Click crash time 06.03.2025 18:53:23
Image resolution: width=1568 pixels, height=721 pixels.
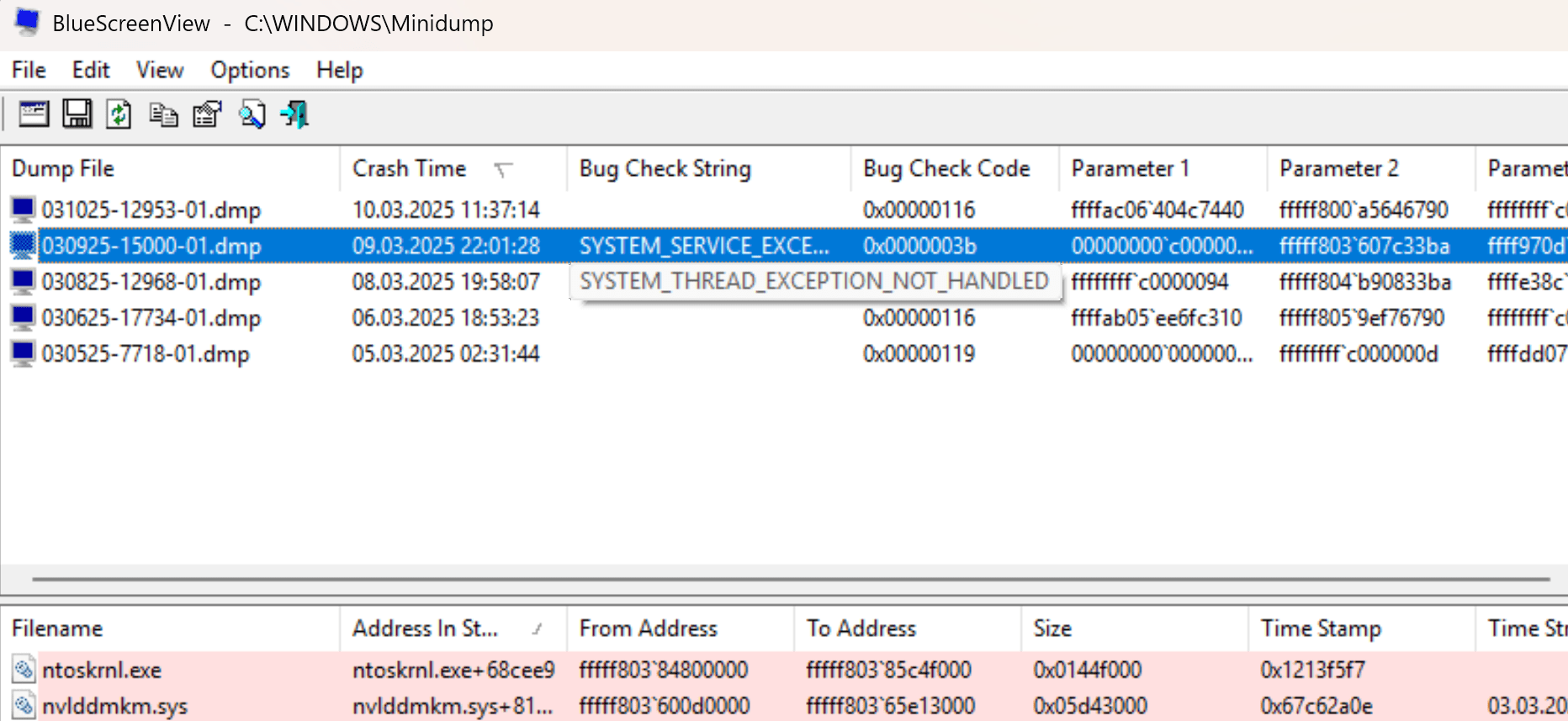tap(446, 318)
